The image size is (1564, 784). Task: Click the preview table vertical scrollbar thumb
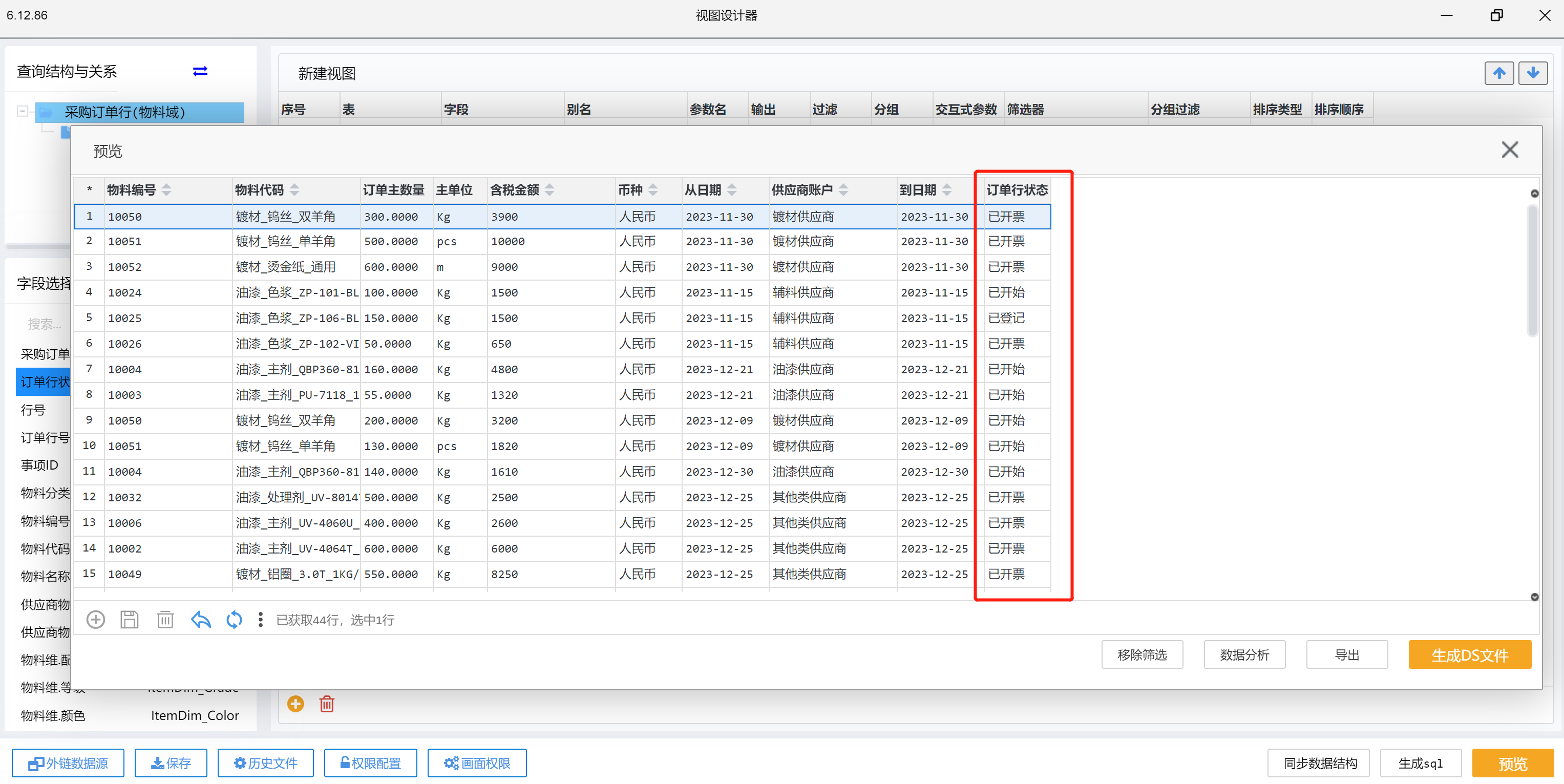tap(1532, 270)
